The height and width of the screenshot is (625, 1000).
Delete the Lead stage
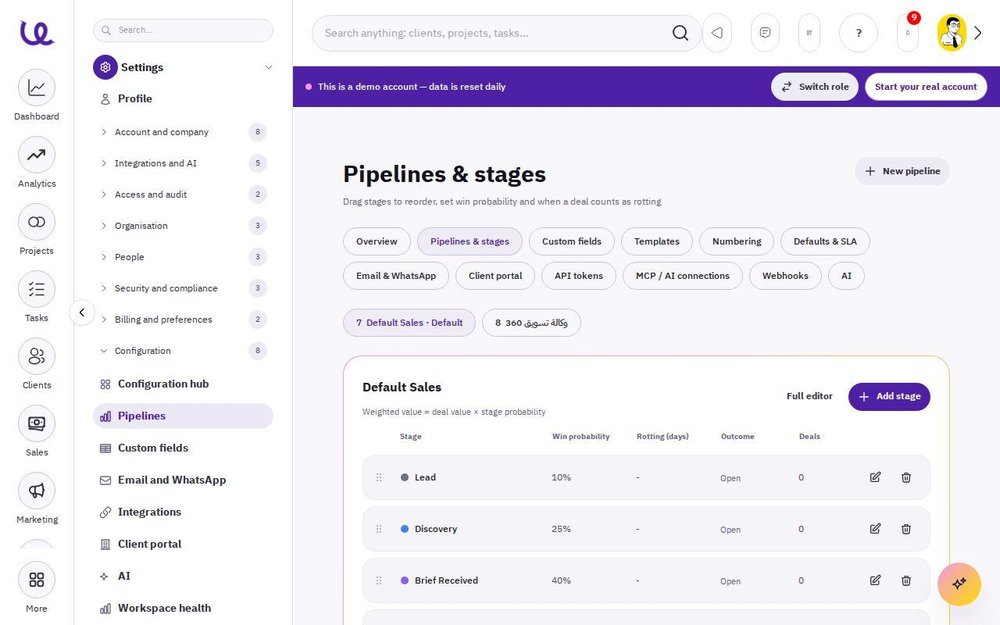point(906,477)
